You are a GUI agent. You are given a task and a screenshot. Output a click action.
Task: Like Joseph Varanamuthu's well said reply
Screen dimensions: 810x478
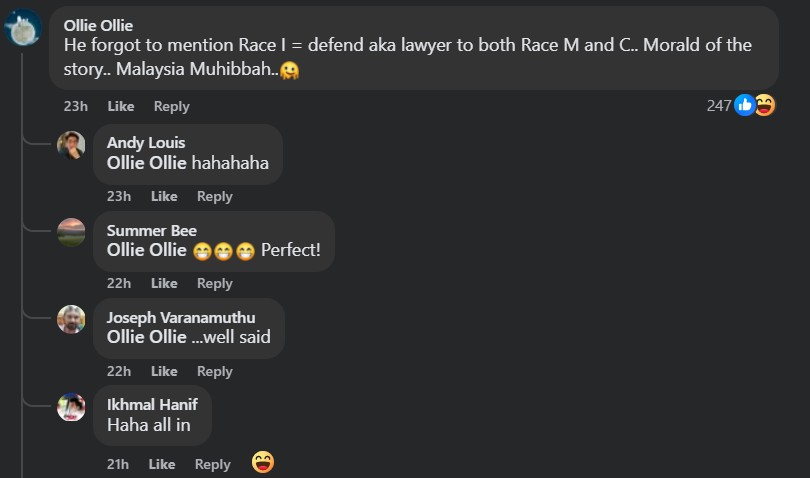(x=164, y=372)
